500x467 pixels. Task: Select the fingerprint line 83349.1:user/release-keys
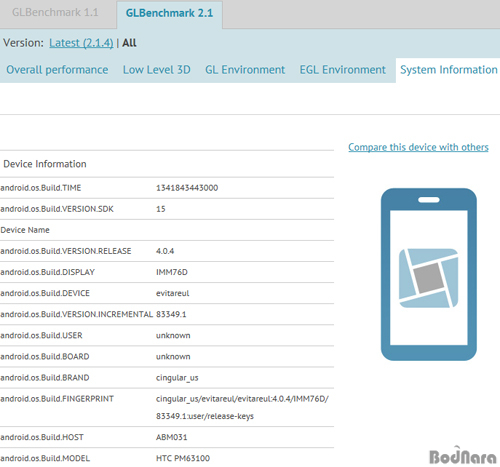(205, 416)
